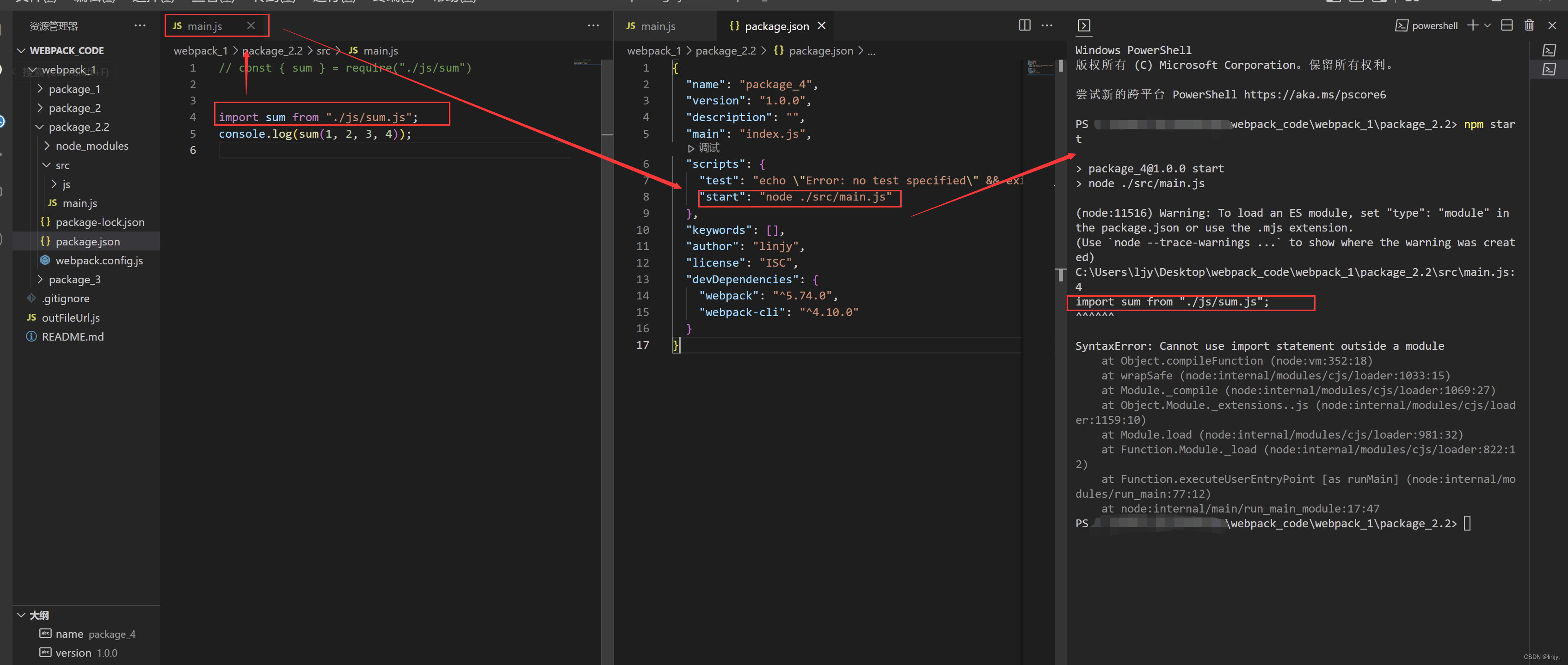Open webpack.config.js in explorer
The width and height of the screenshot is (1568, 665).
[x=98, y=260]
